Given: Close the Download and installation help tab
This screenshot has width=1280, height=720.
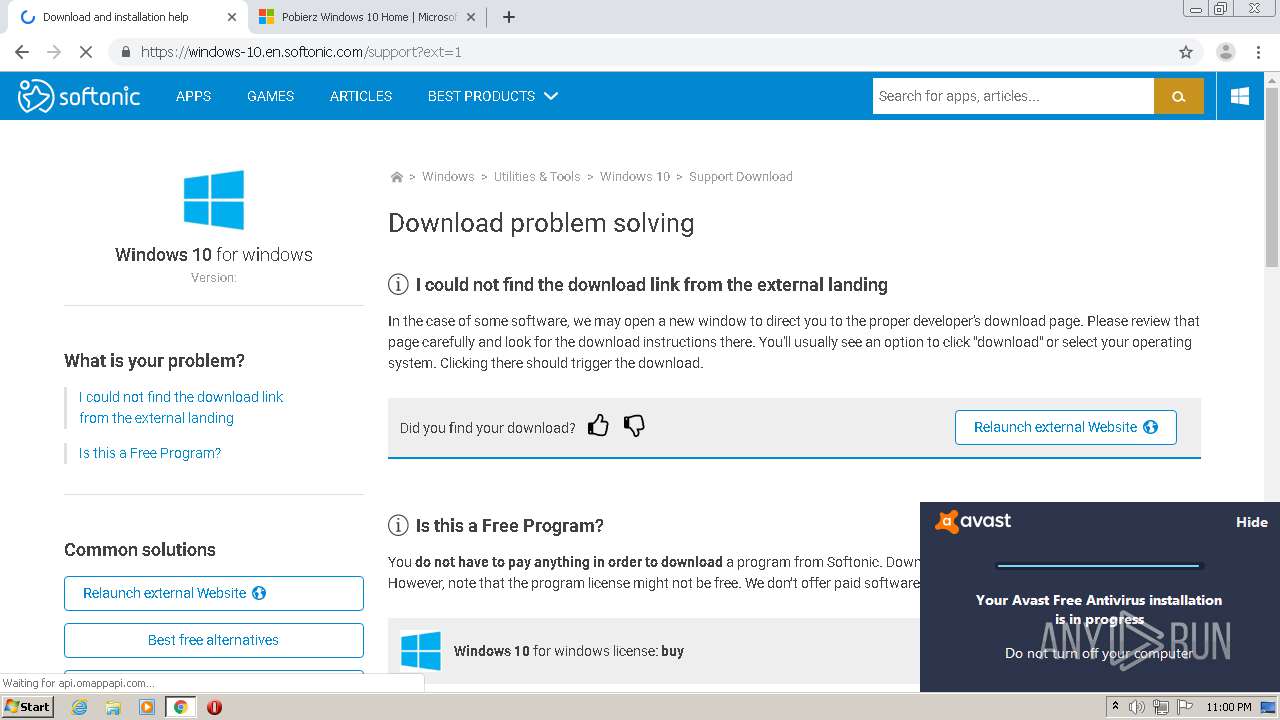Looking at the screenshot, I should pyautogui.click(x=232, y=17).
